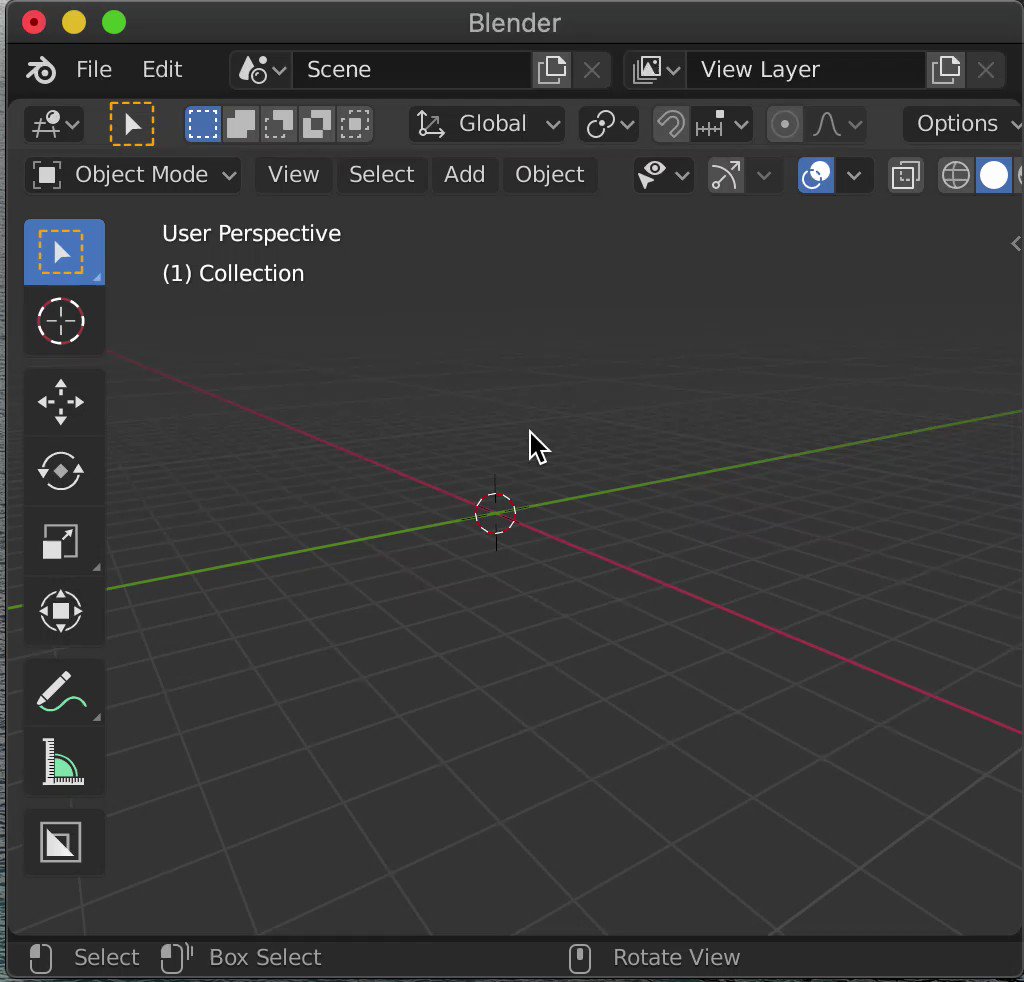1024x982 pixels.
Task: Select the Scale tool
Action: coord(64,541)
